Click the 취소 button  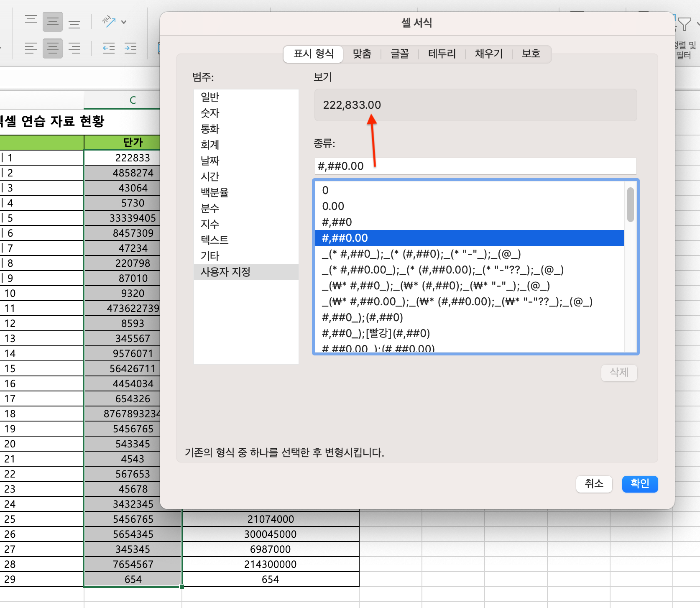coord(594,483)
